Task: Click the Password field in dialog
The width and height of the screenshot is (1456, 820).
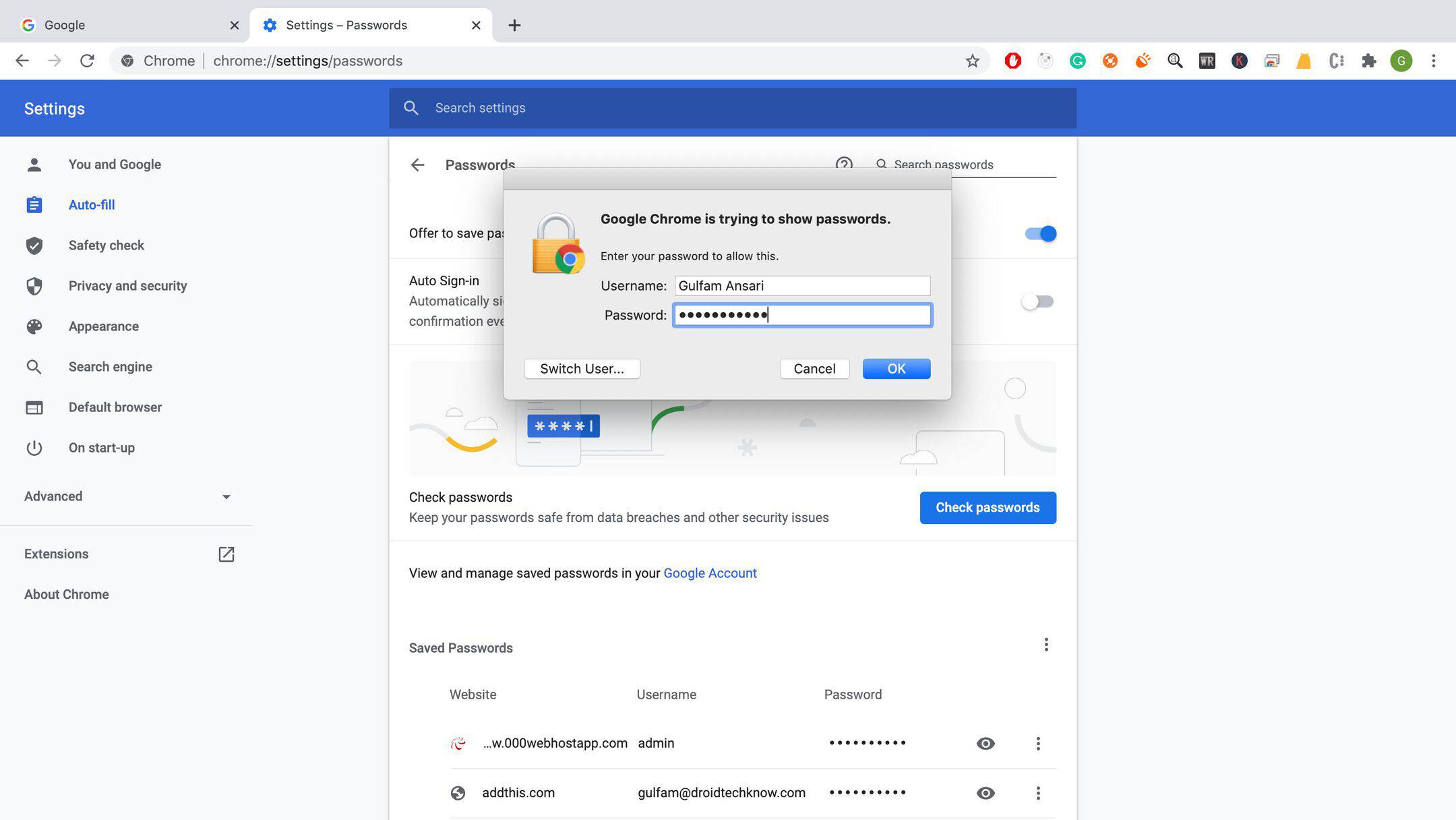Action: (x=802, y=315)
